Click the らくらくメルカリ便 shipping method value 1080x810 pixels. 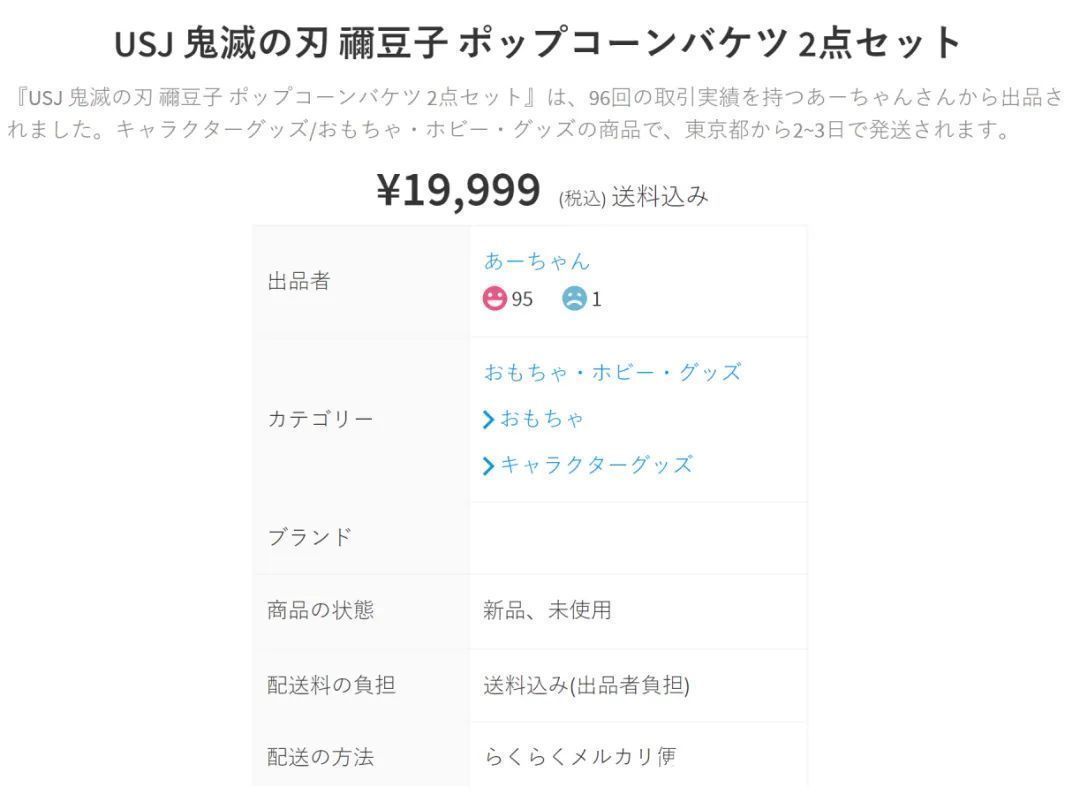pyautogui.click(x=580, y=757)
